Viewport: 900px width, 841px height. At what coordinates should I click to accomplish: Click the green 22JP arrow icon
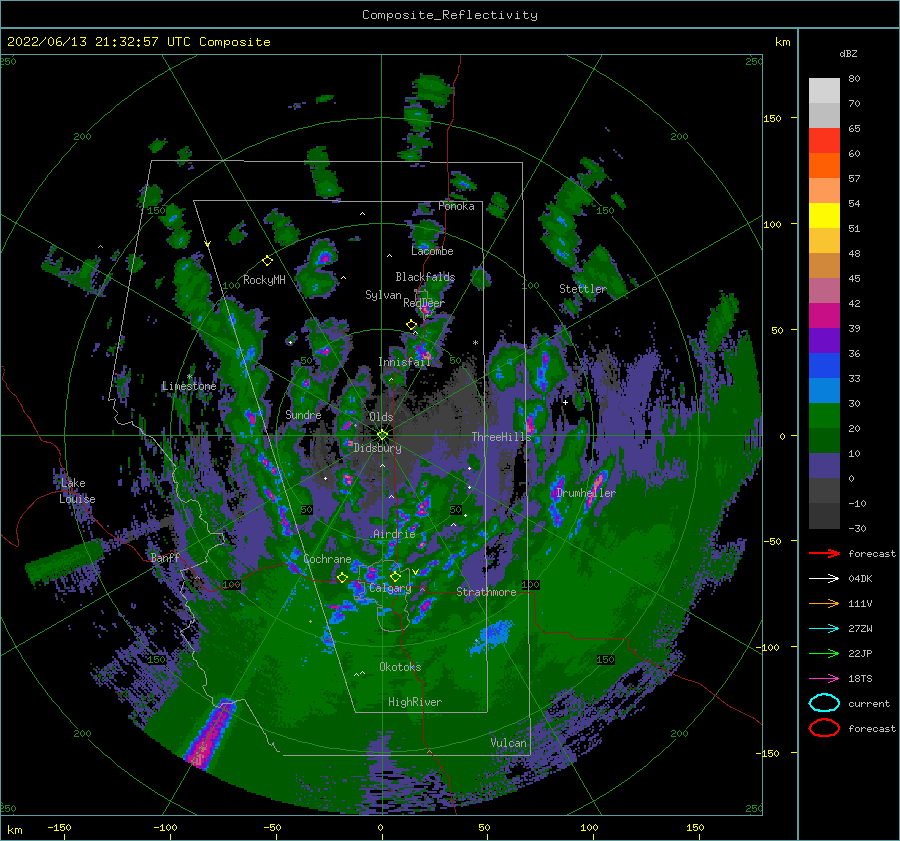(824, 653)
